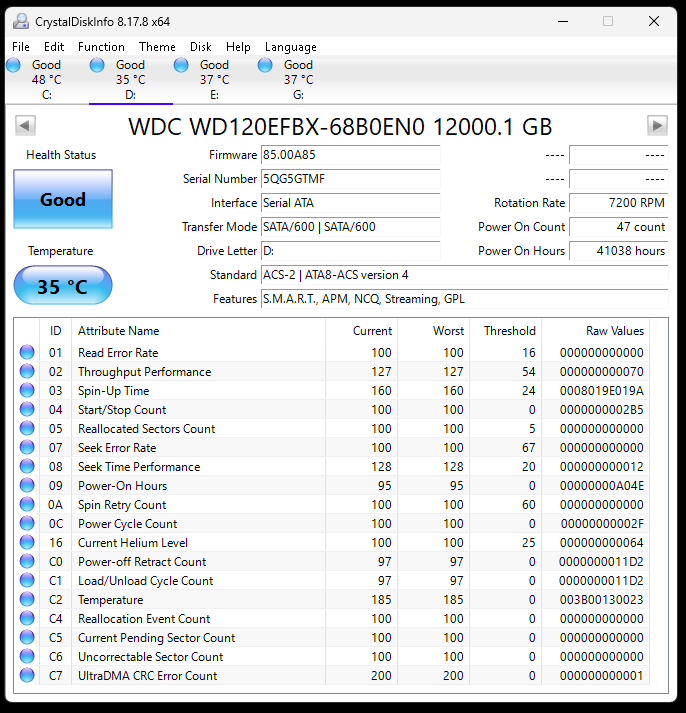Click the G: drive status orb icon
This screenshot has width=686, height=713.
(265, 65)
